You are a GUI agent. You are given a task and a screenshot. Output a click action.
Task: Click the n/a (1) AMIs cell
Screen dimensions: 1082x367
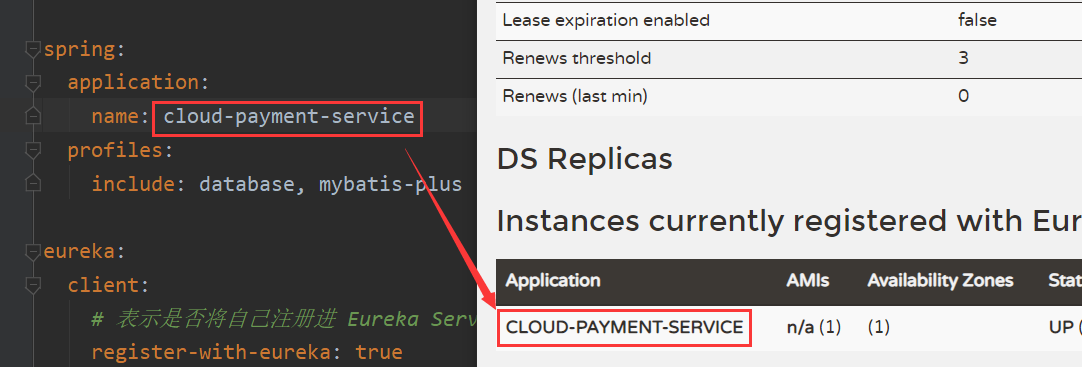814,327
